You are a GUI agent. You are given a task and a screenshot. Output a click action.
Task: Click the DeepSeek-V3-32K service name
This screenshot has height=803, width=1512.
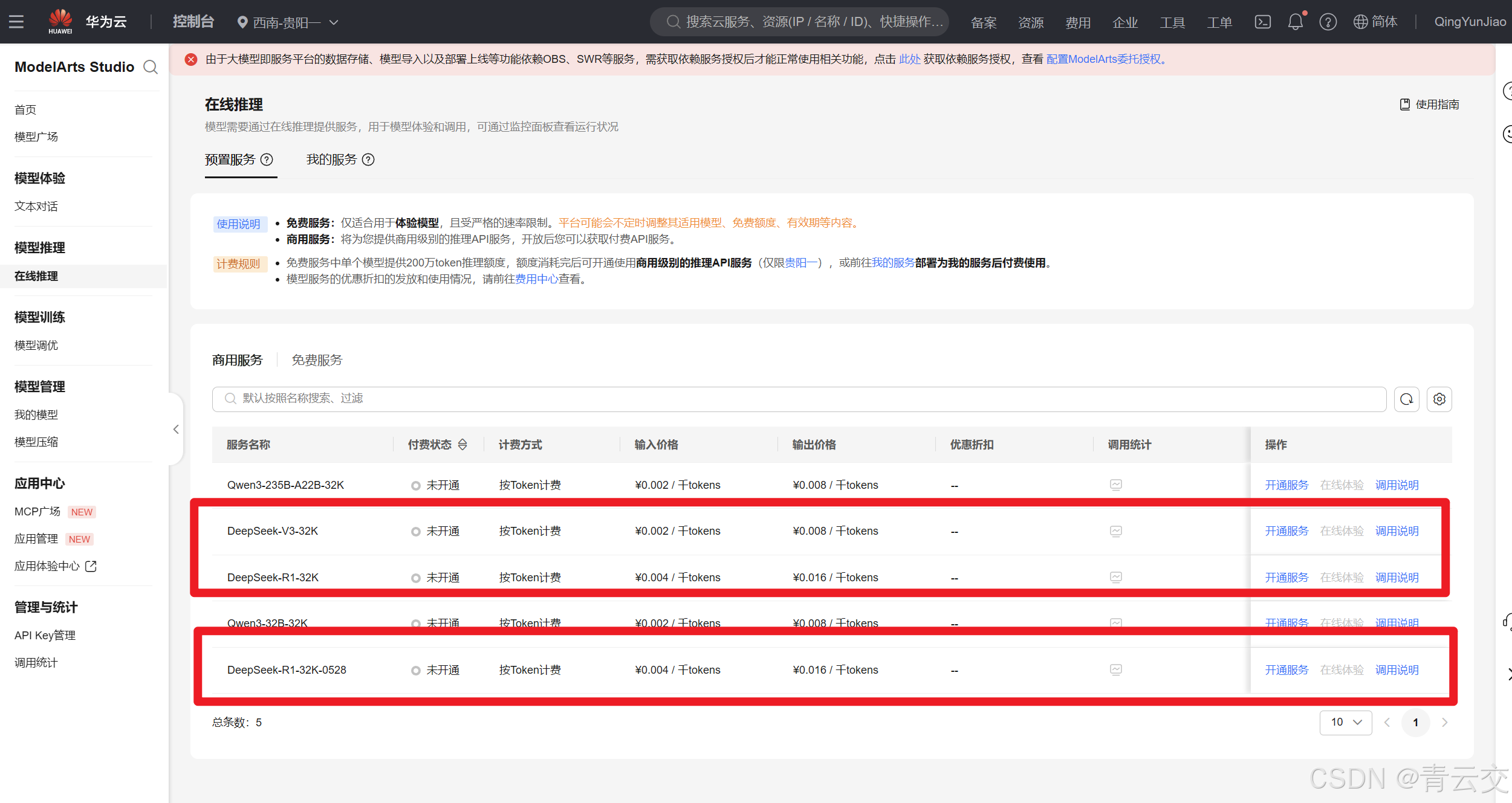tap(273, 531)
